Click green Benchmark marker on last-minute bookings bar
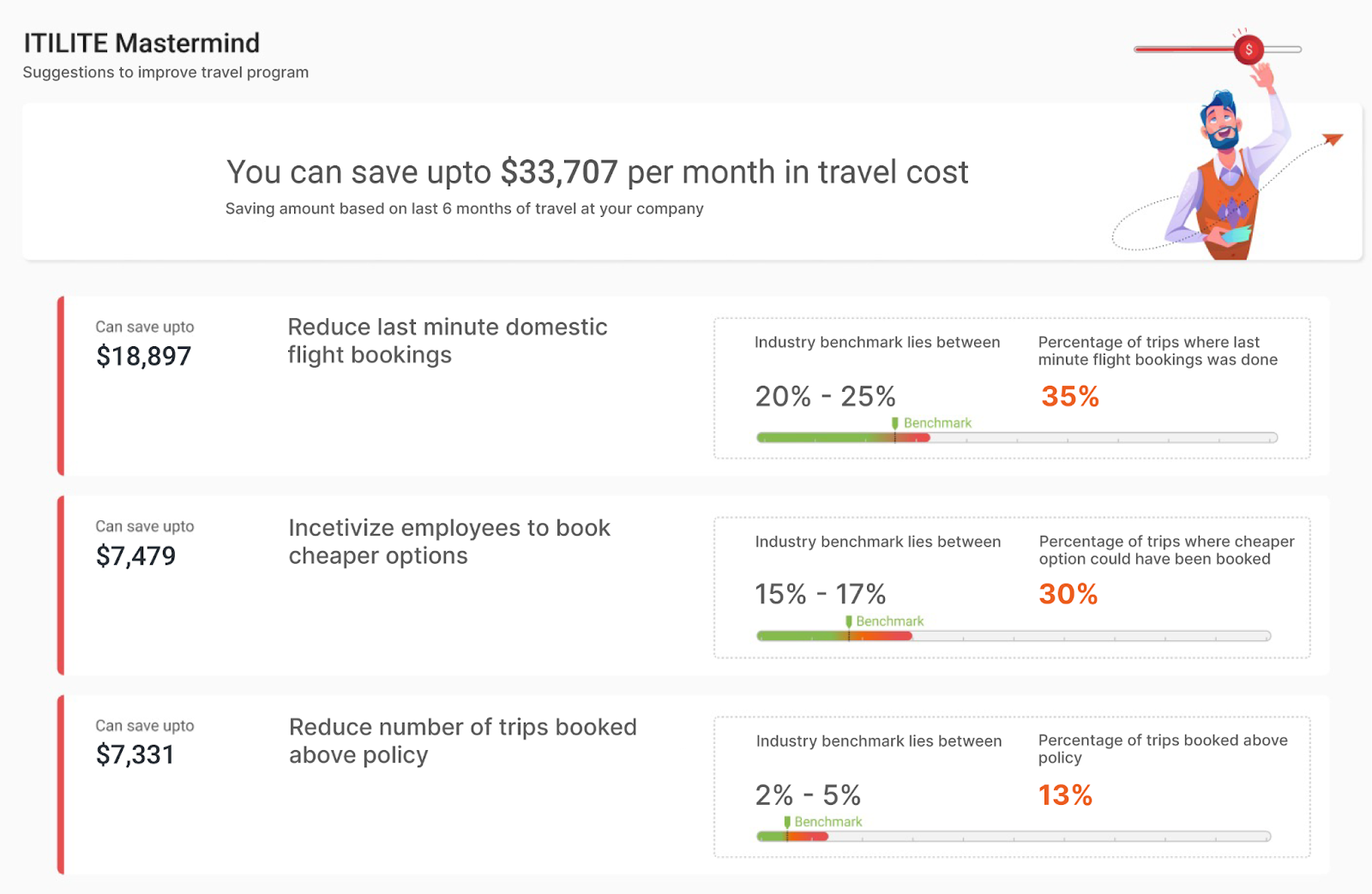 point(895,423)
